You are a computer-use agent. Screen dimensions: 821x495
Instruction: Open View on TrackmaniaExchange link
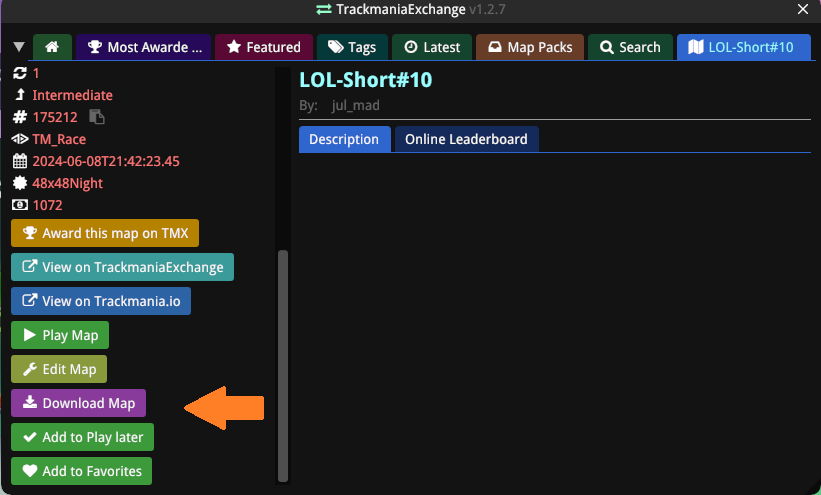coord(123,267)
